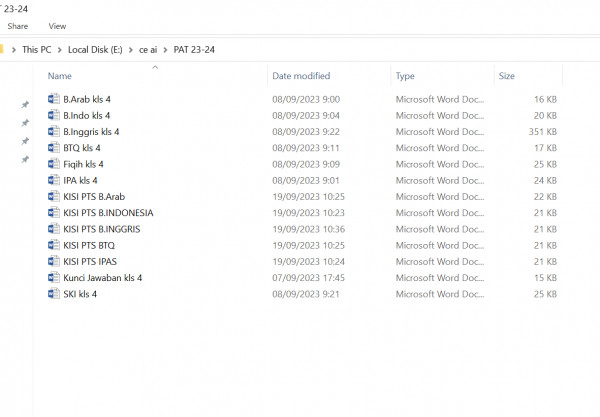
Task: Click Word icon of B.Inggris kls 4
Action: point(54,132)
